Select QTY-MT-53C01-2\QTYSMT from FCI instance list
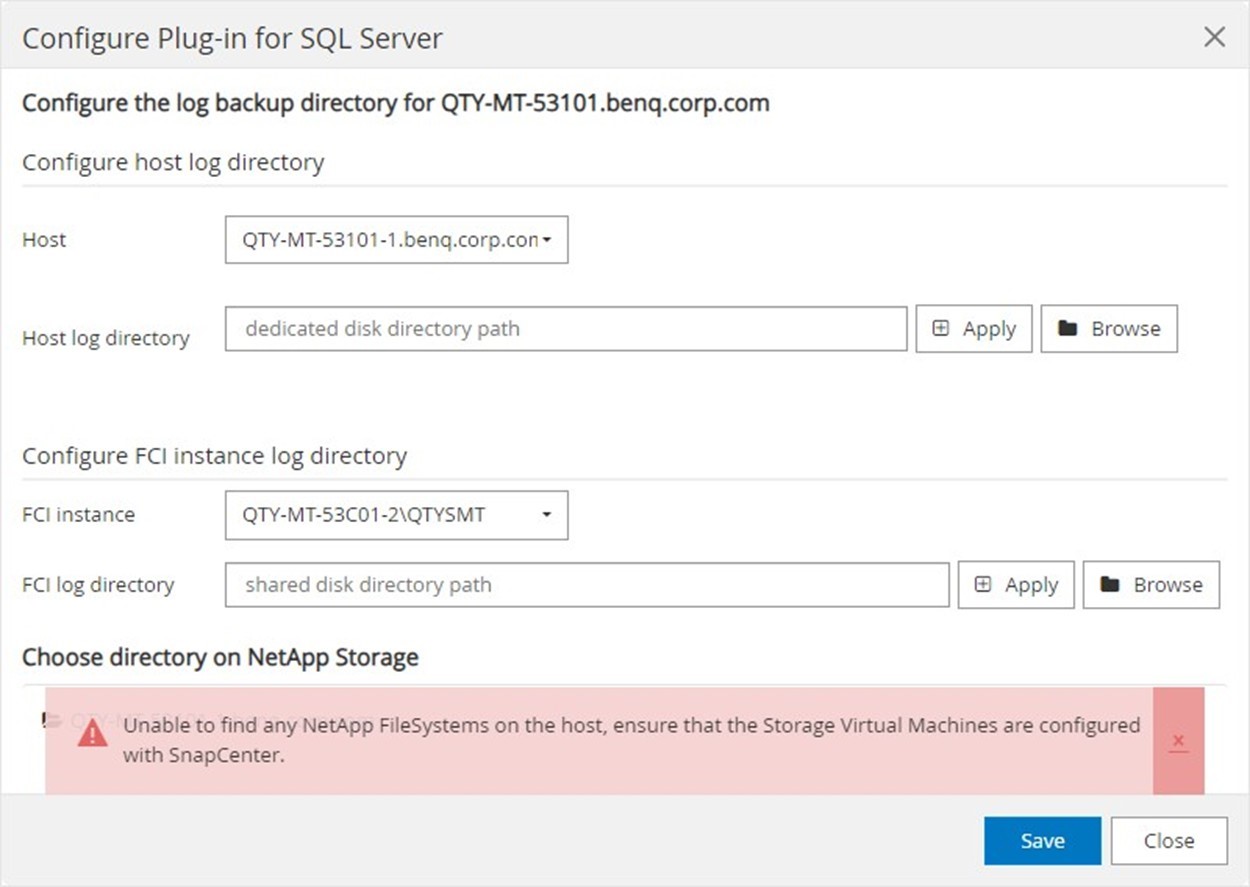The width and height of the screenshot is (1250, 887). pyautogui.click(x=396, y=515)
